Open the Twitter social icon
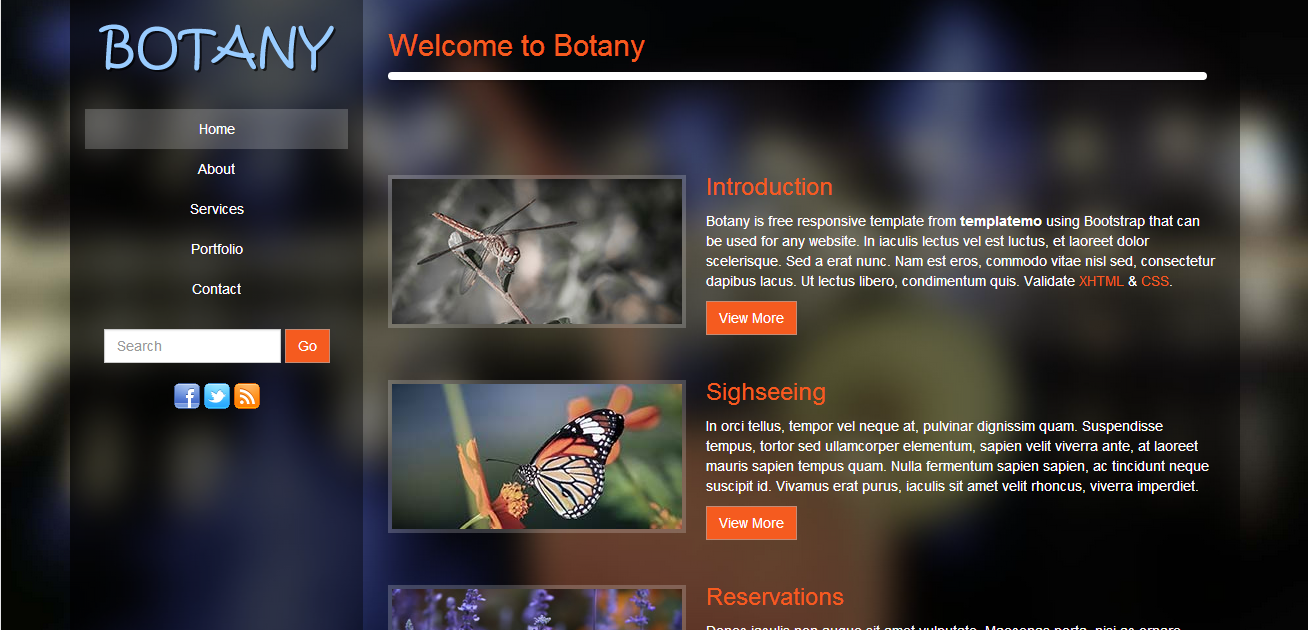The image size is (1308, 630). [x=217, y=396]
